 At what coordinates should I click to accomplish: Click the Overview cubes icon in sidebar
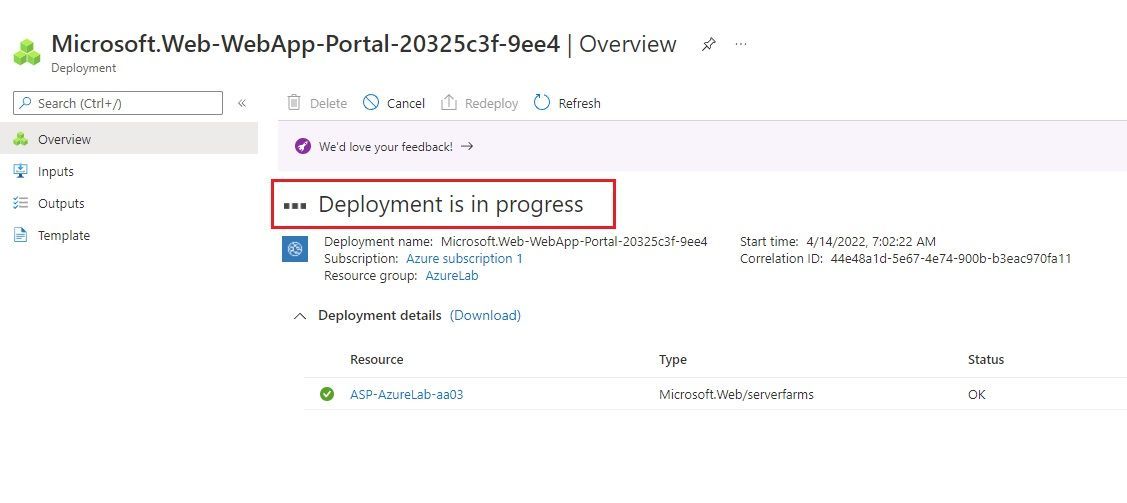point(21,139)
